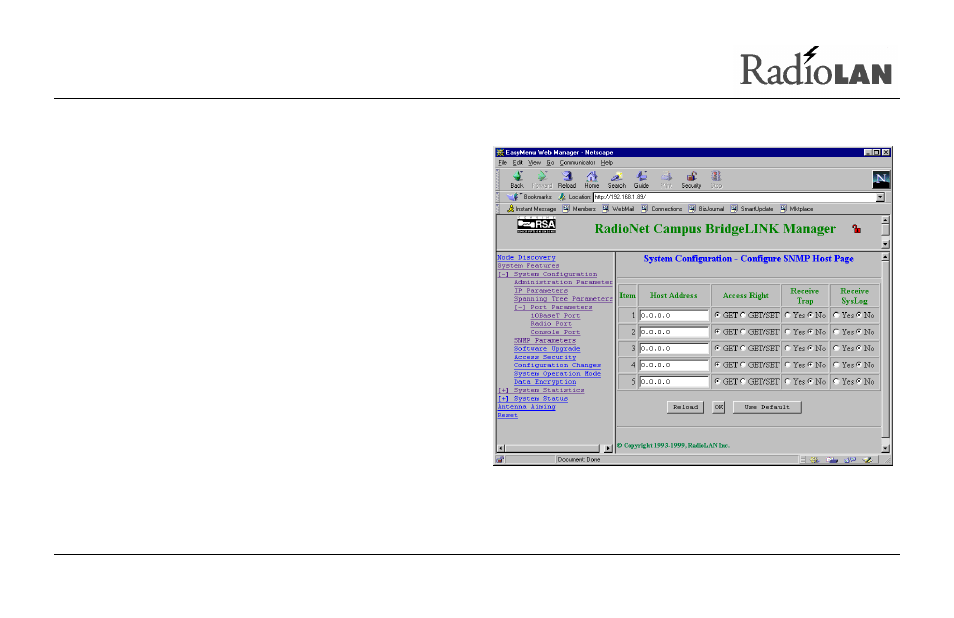Set Receive Trap to No for item 3

tap(810, 349)
